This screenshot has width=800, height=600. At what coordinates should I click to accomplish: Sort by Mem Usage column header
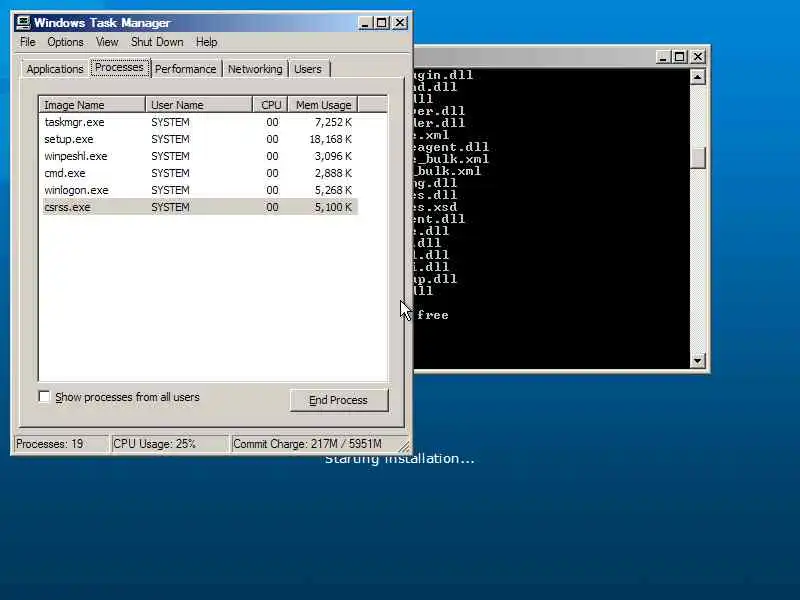click(323, 105)
